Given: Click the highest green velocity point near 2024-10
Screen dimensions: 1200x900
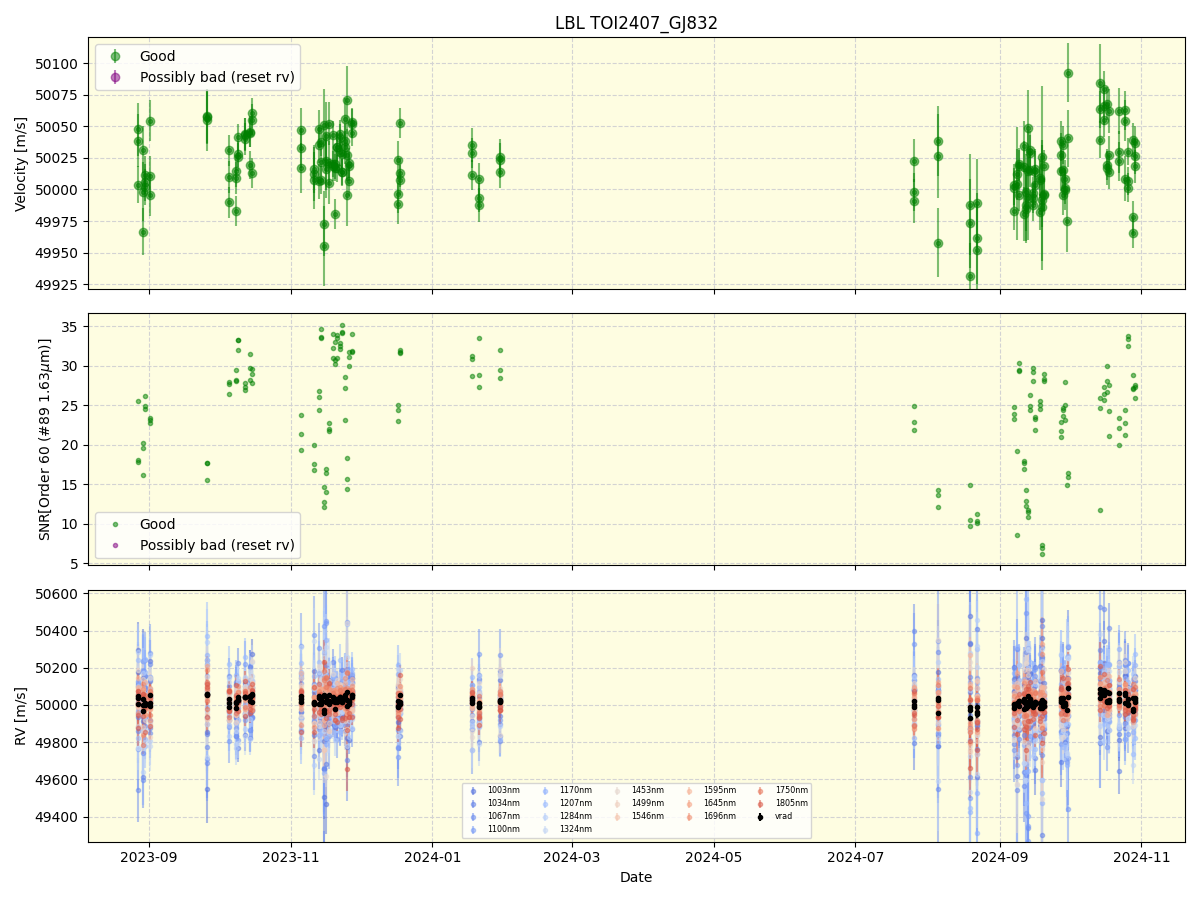Looking at the screenshot, I should tap(1068, 73).
